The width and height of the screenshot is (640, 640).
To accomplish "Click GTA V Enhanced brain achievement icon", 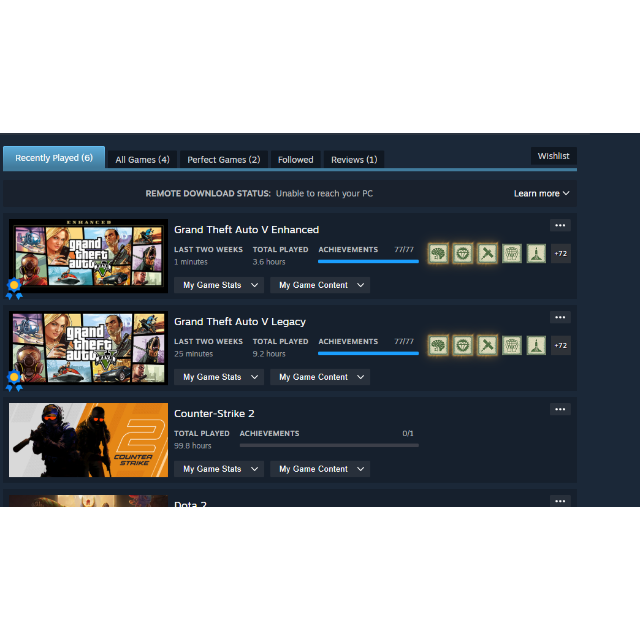I will [x=438, y=253].
